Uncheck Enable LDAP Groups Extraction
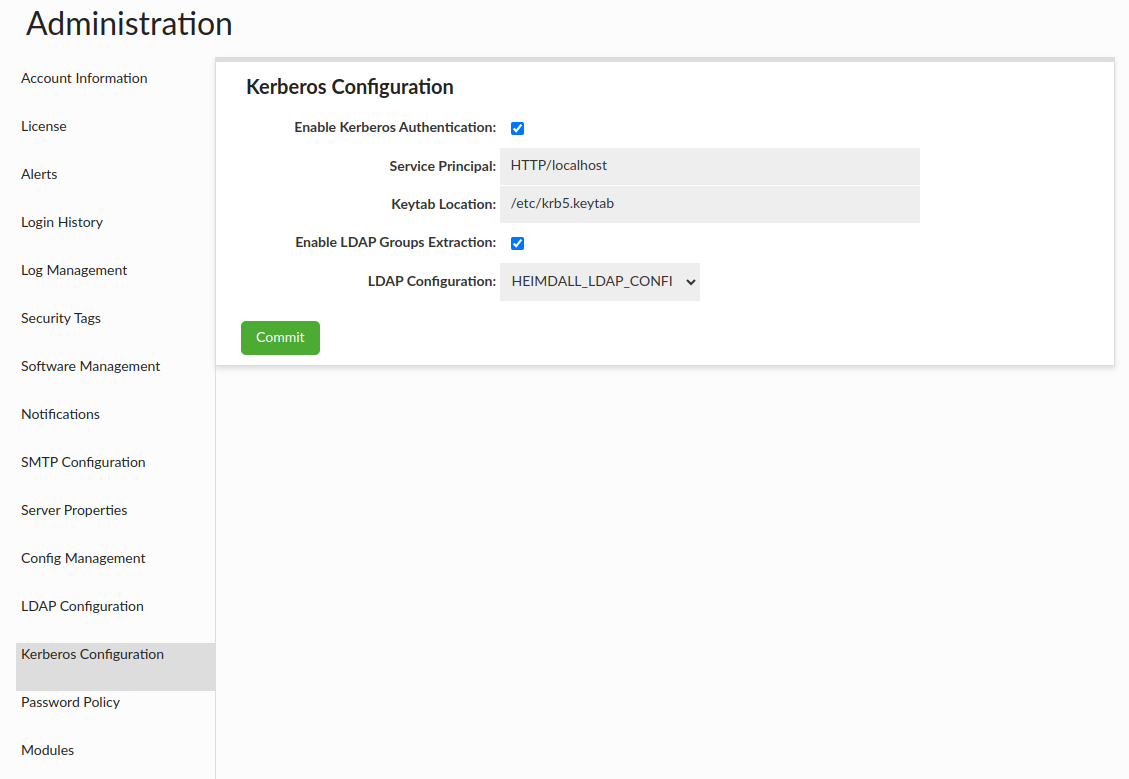Viewport: 1129px width, 779px height. click(x=517, y=243)
